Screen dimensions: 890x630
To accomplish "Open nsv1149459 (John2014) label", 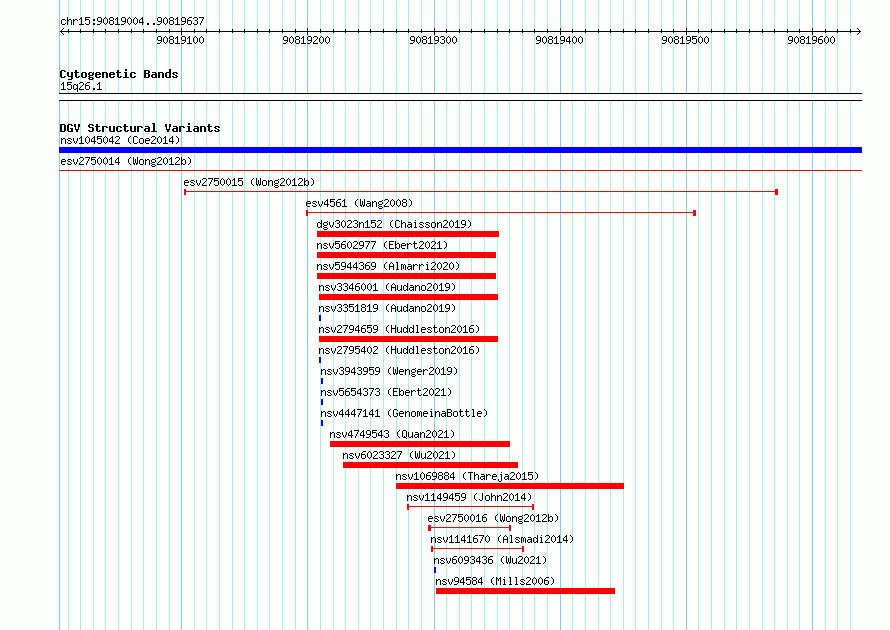I will pyautogui.click(x=469, y=497).
